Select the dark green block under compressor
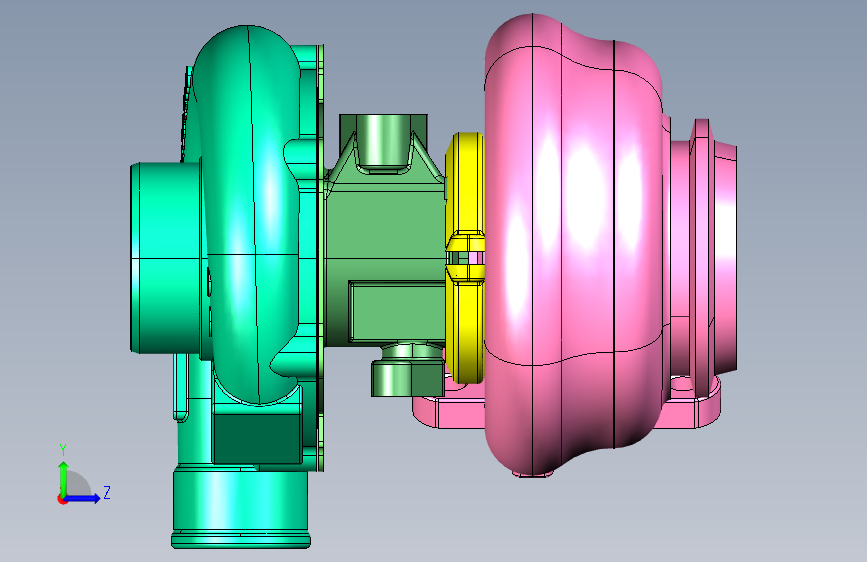Image resolution: width=867 pixels, height=562 pixels. 257,439
